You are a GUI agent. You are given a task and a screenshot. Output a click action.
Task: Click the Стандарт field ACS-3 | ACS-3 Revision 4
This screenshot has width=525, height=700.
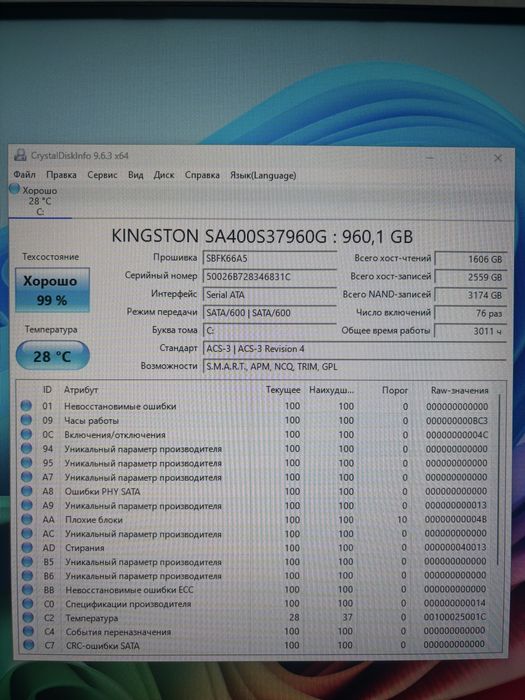(x=354, y=349)
